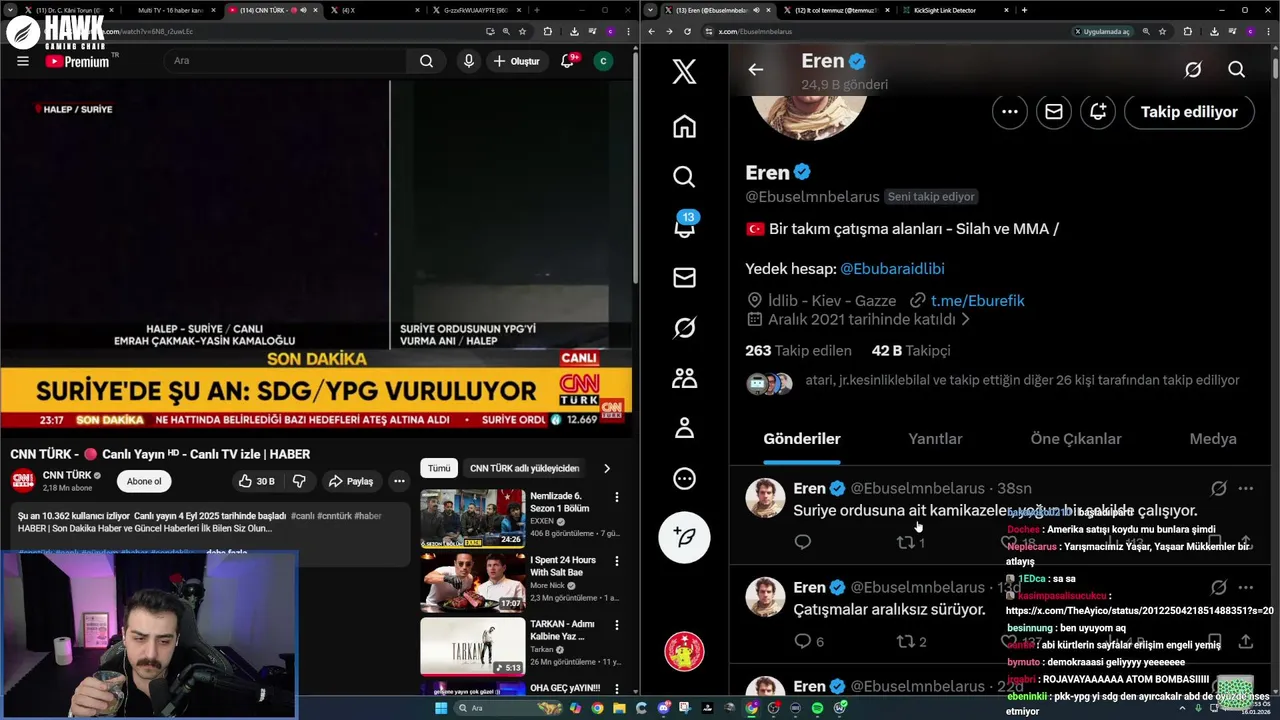
Task: Click Grok icon in X profile header
Action: tap(1193, 69)
